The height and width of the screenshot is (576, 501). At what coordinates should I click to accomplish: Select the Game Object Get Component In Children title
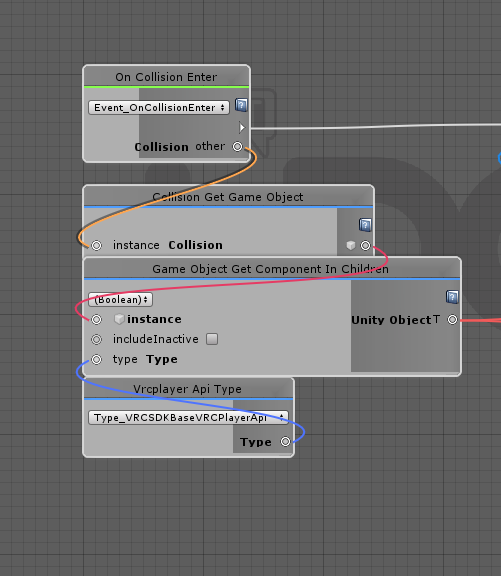click(270, 269)
